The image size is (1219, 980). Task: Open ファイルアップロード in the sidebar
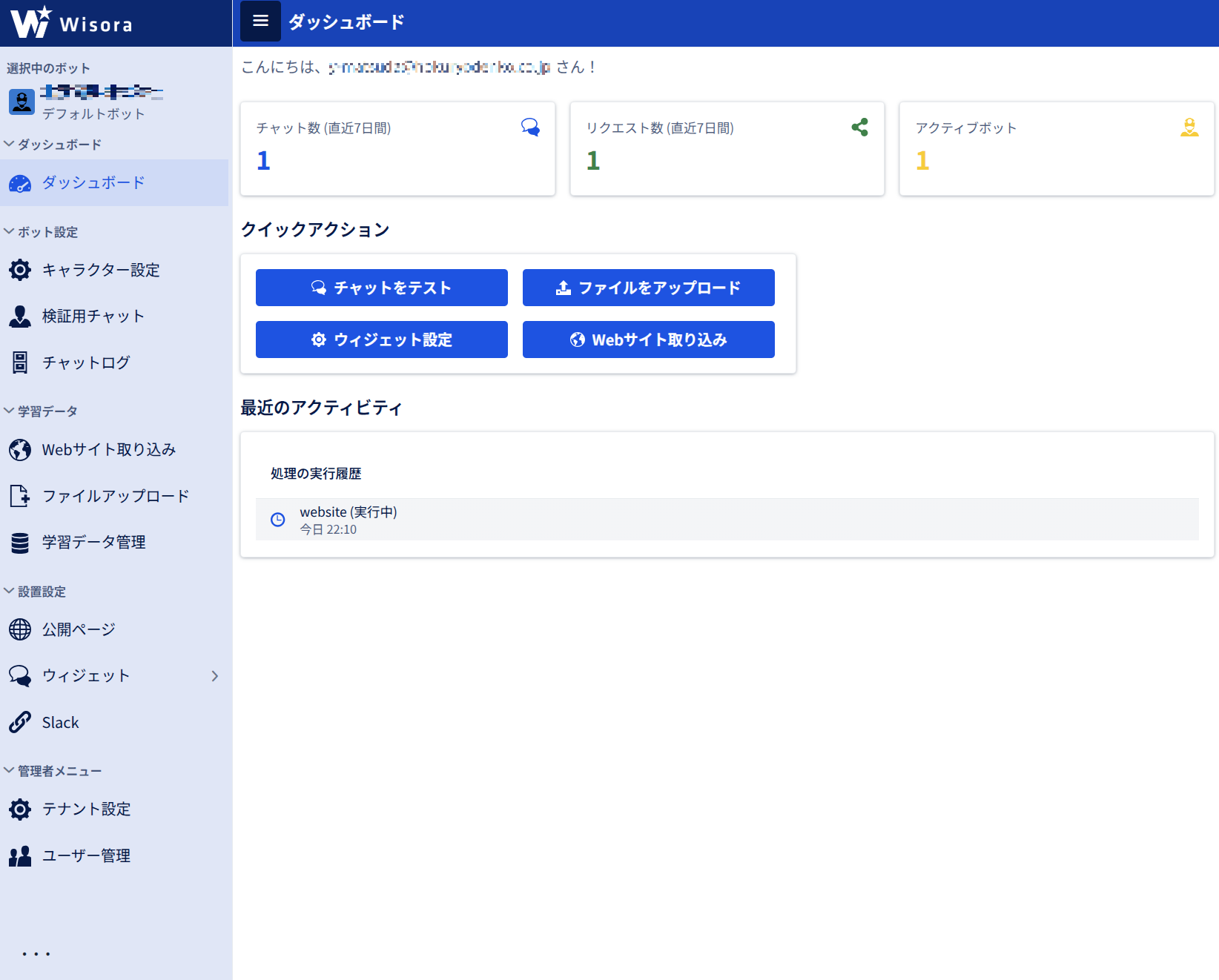tap(114, 496)
